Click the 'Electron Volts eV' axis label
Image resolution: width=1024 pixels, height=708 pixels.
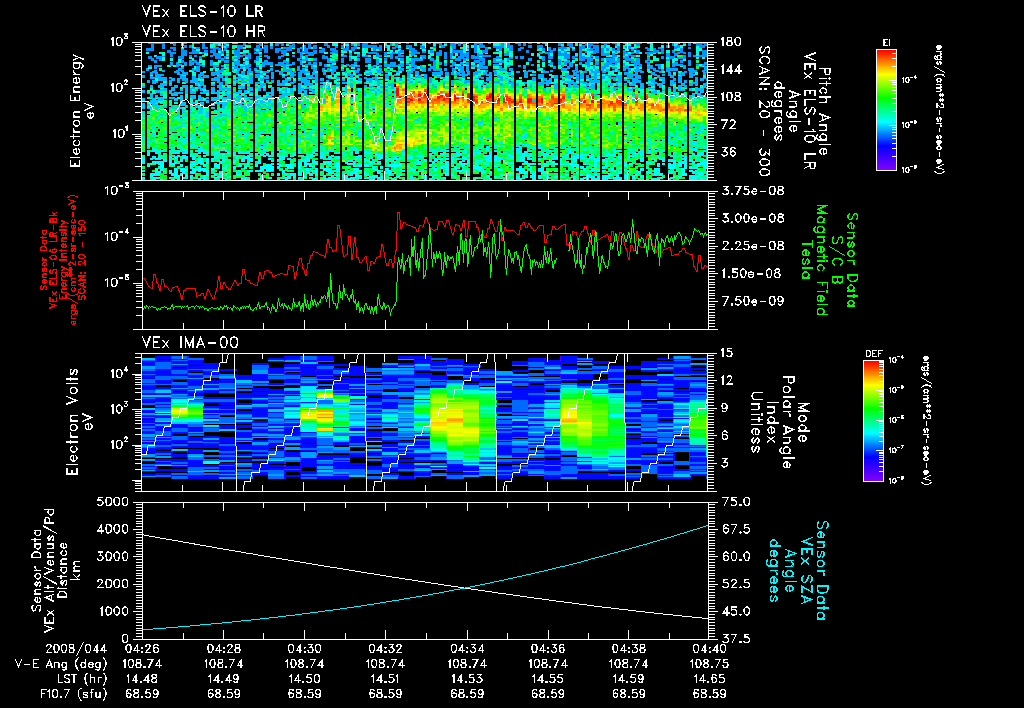(77, 422)
